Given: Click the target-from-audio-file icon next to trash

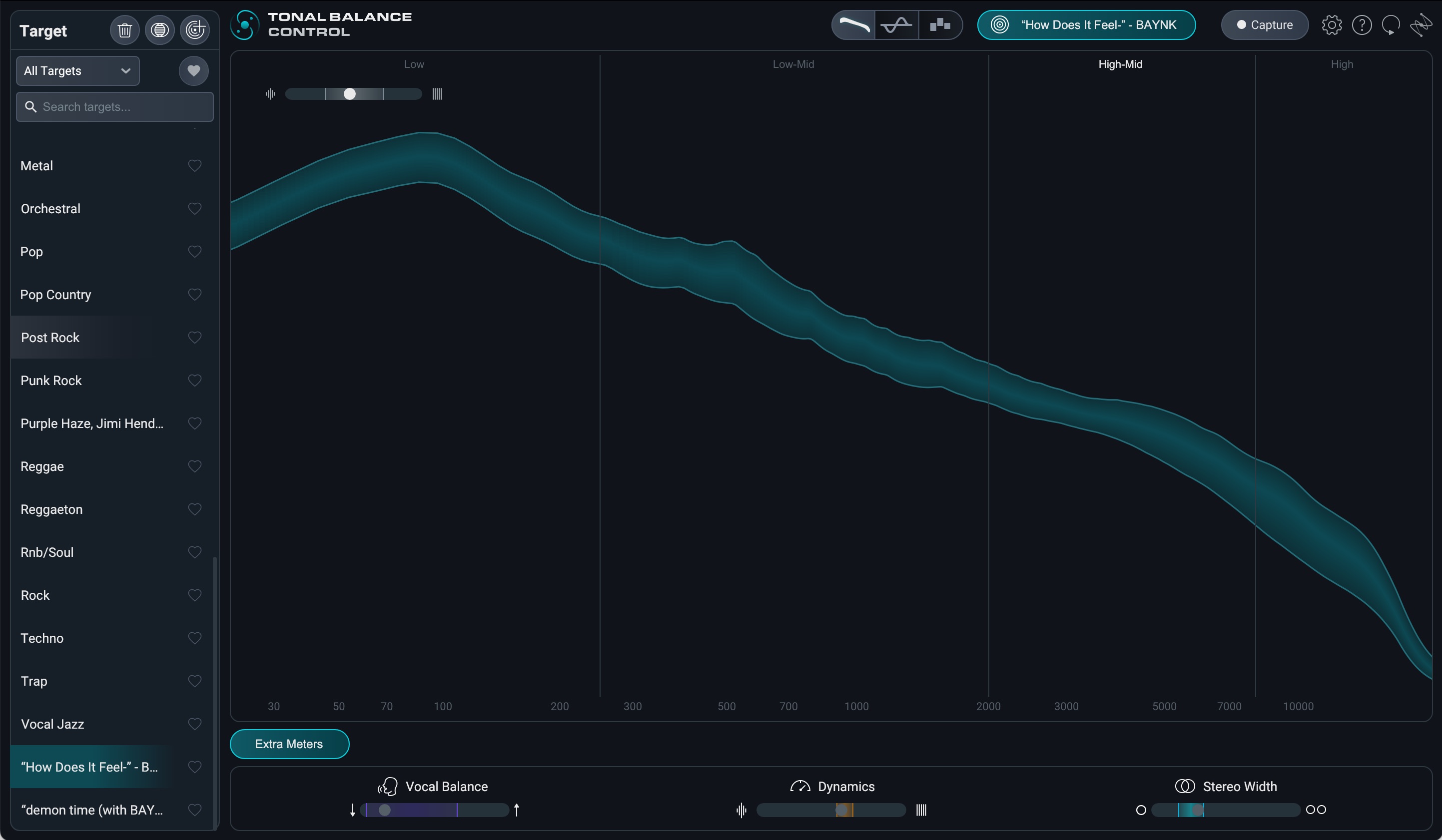Looking at the screenshot, I should coord(160,30).
